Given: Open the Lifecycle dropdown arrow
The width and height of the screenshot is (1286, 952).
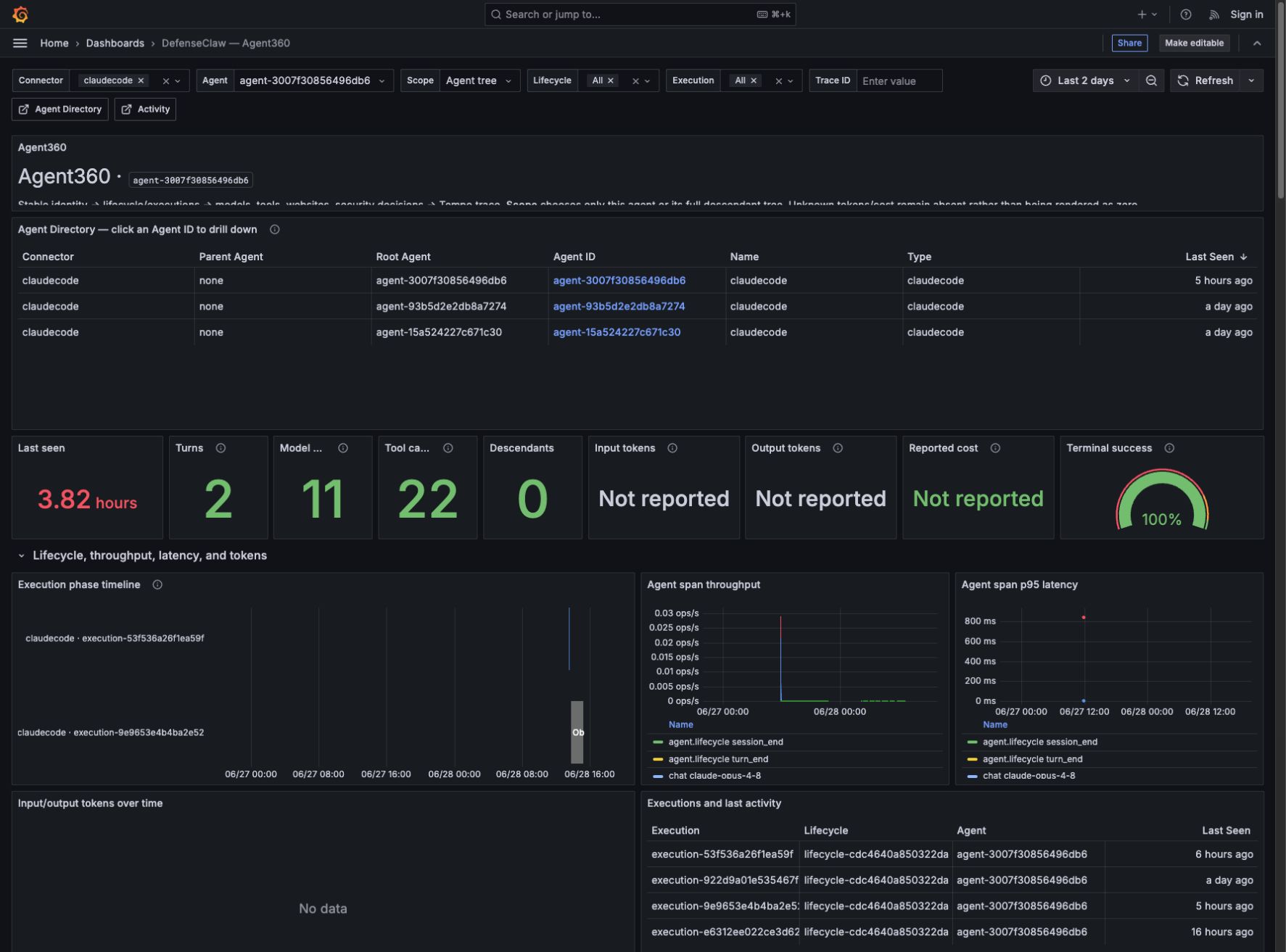Looking at the screenshot, I should (x=648, y=81).
